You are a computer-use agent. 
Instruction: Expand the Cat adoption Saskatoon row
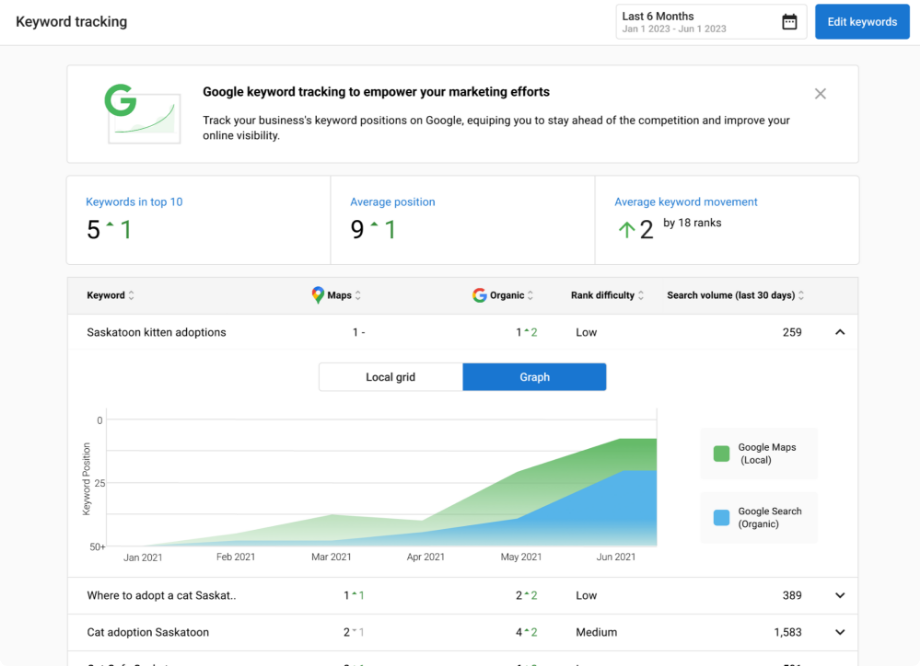840,632
